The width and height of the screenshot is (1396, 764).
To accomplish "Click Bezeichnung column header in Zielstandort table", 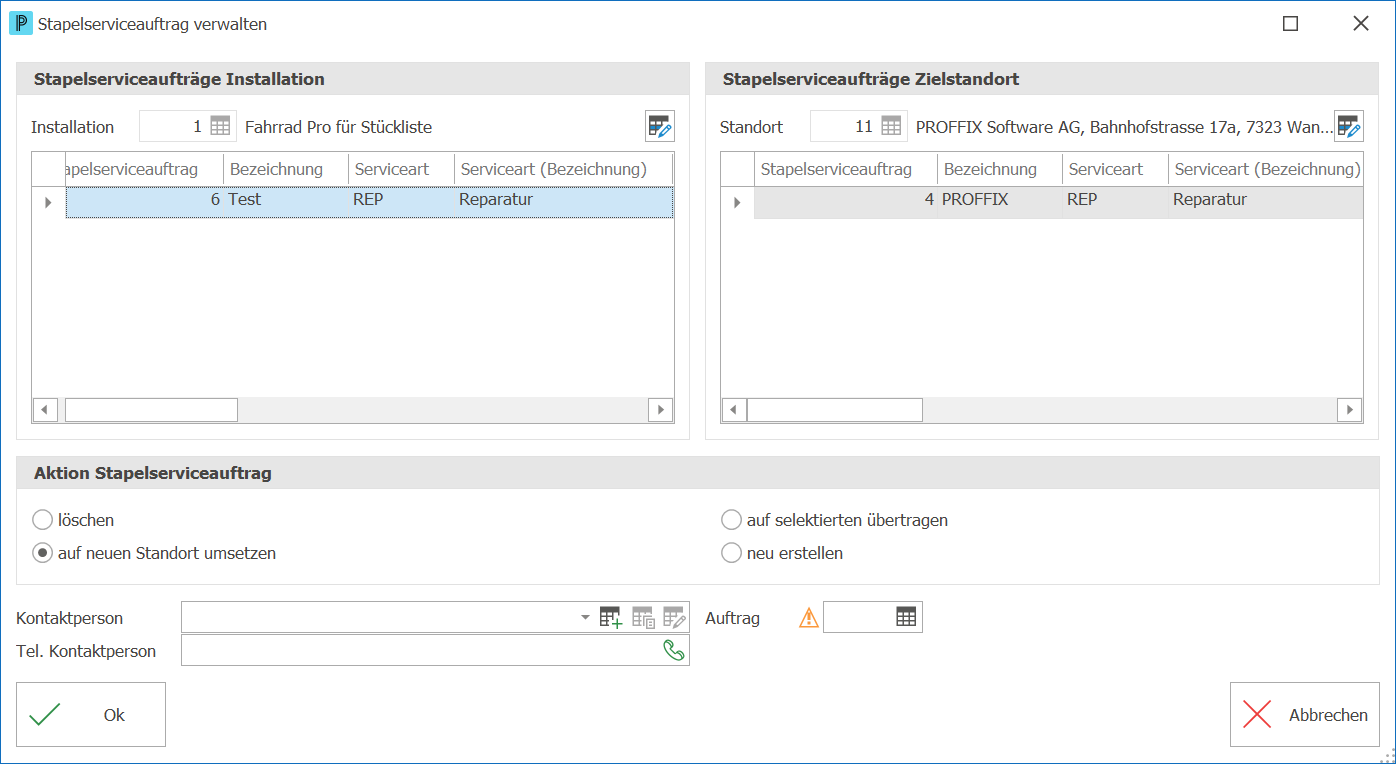I will point(1000,169).
